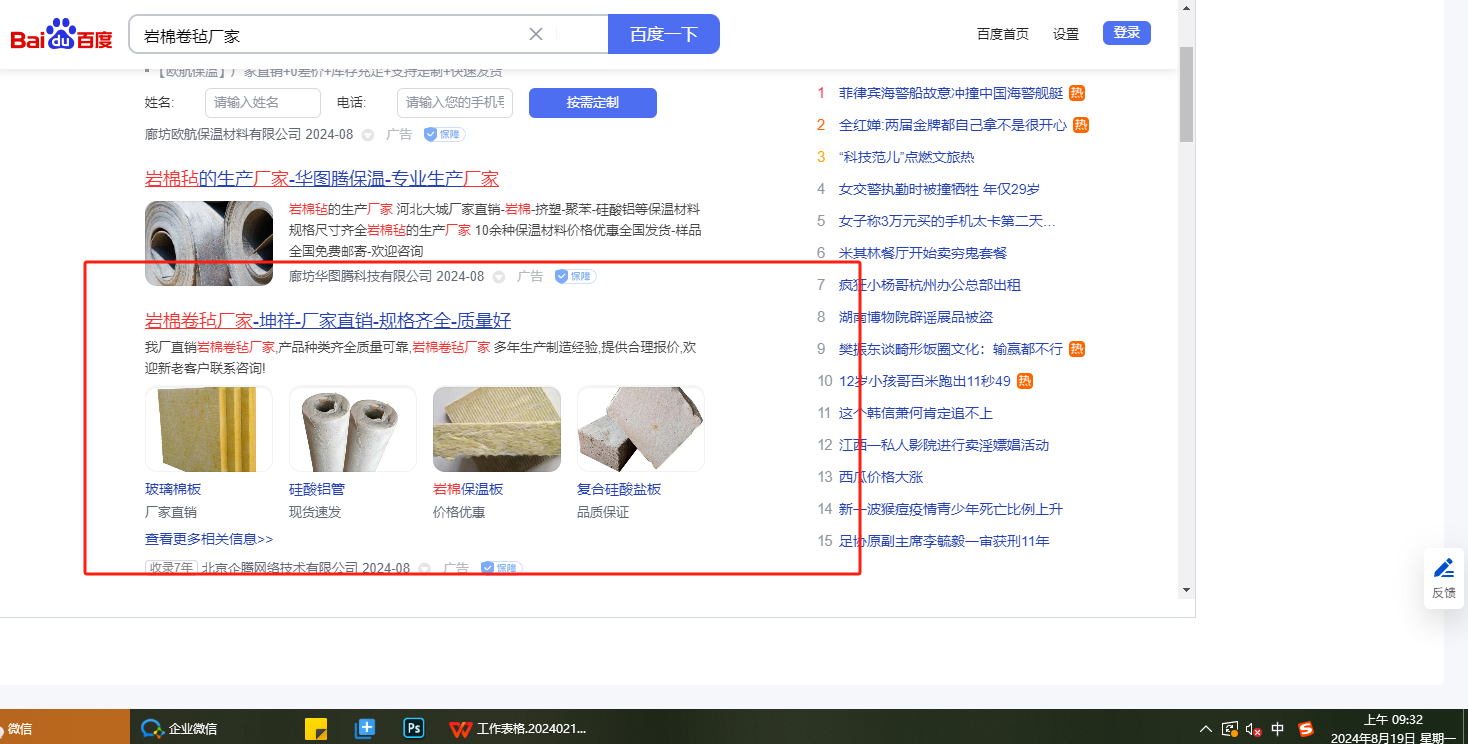Open hot search 湖南博物院辟谣展品被盗

(x=916, y=317)
